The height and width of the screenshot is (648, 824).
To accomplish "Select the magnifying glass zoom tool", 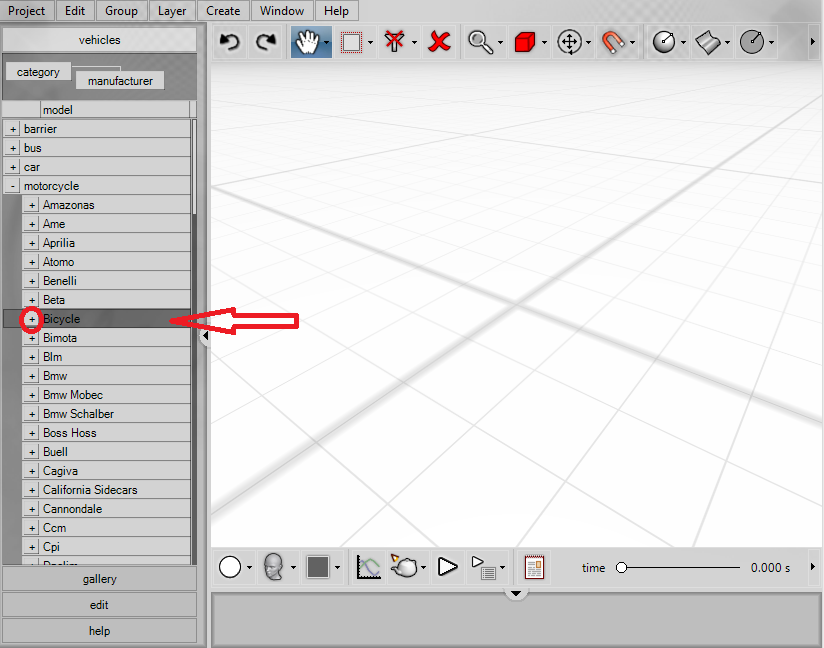I will tap(480, 42).
